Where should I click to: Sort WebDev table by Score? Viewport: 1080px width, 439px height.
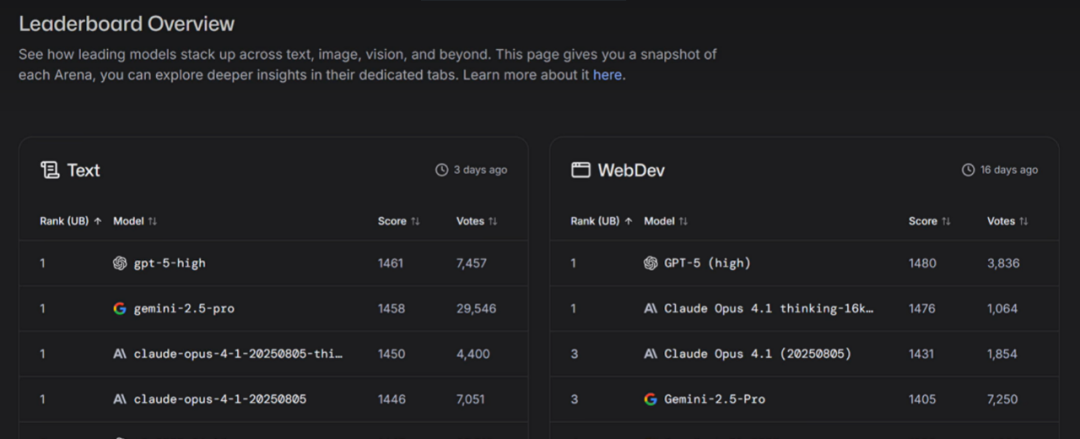[929, 221]
